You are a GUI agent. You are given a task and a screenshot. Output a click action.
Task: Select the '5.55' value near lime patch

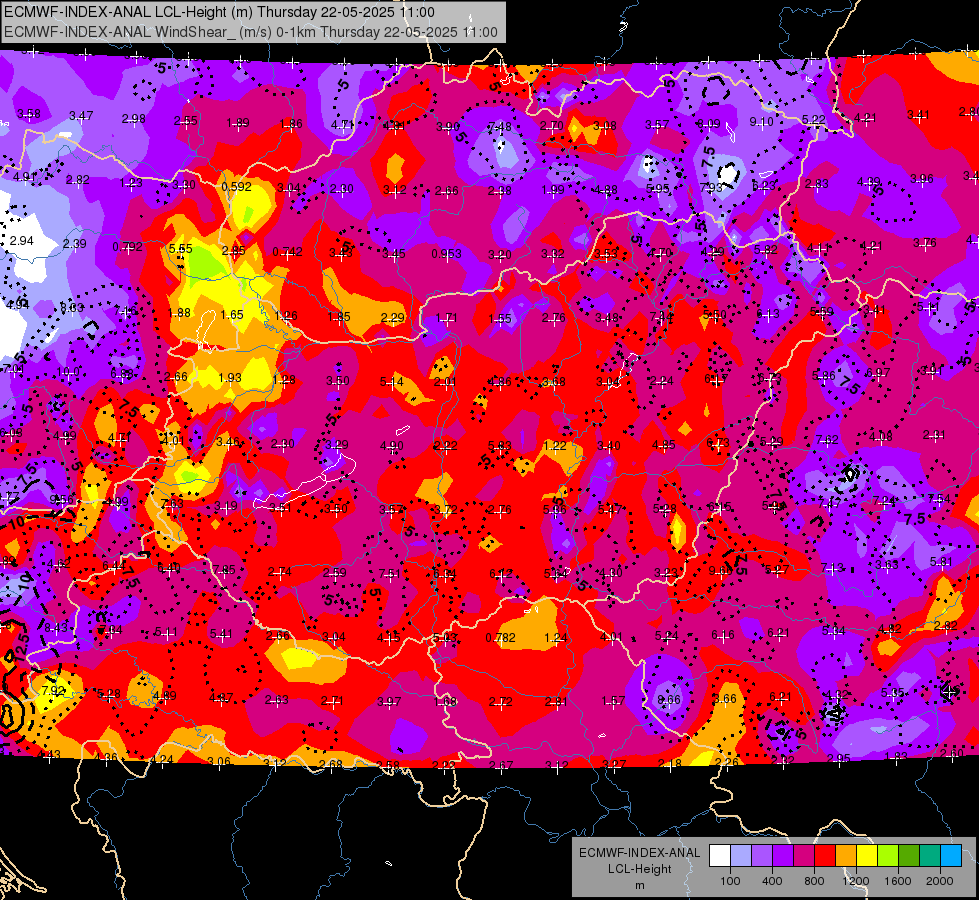[180, 249]
